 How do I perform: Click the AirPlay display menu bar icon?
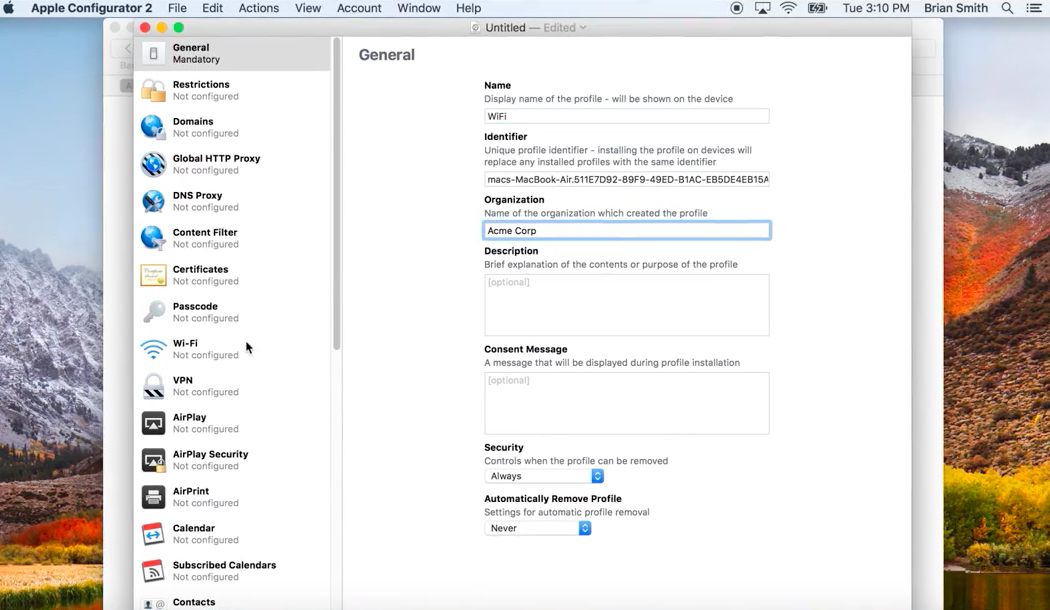coord(763,8)
